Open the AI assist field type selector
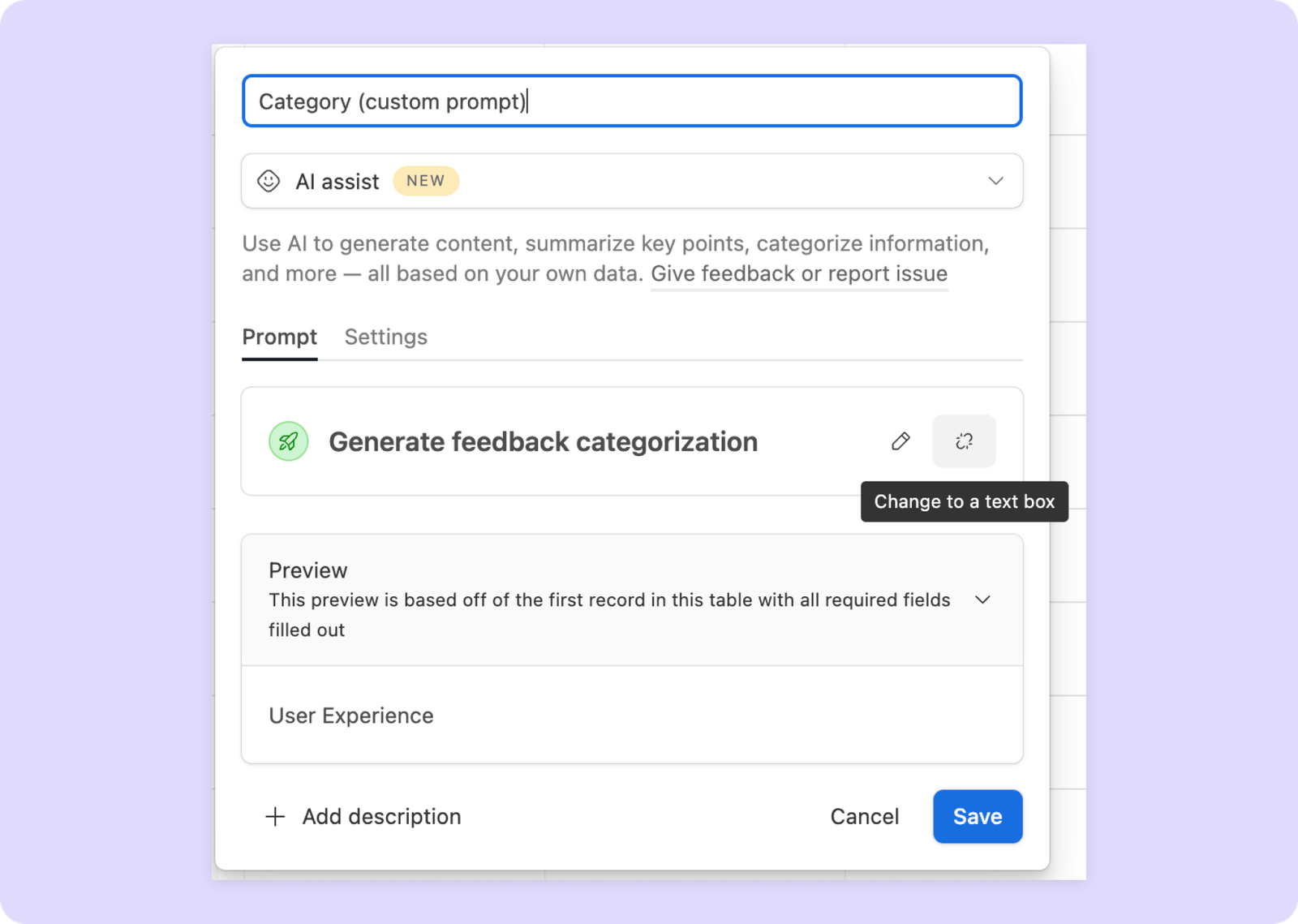The height and width of the screenshot is (924, 1298). pos(632,181)
